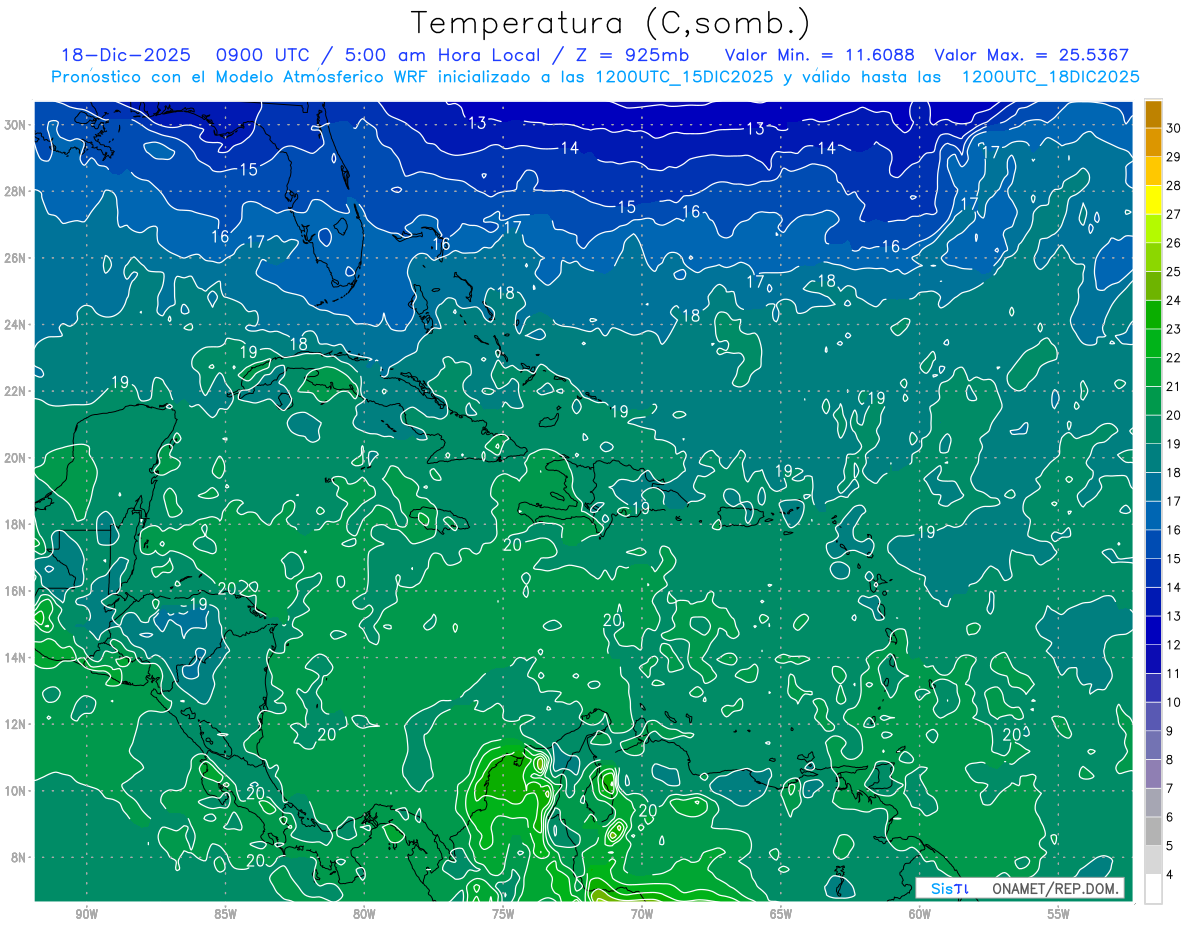
Task: Select the yellow colorbar segment between 27 and 28
Action: pos(1153,200)
